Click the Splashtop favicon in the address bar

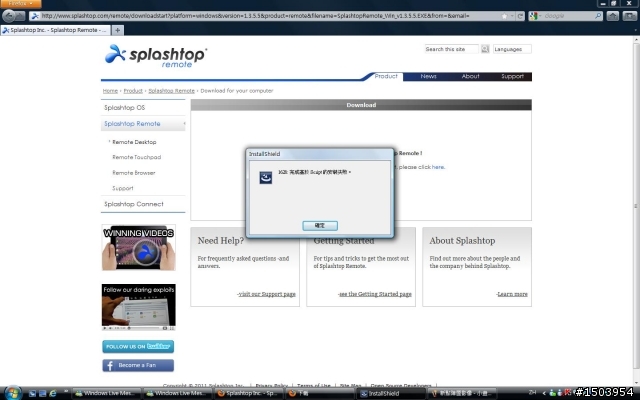tap(35, 16)
